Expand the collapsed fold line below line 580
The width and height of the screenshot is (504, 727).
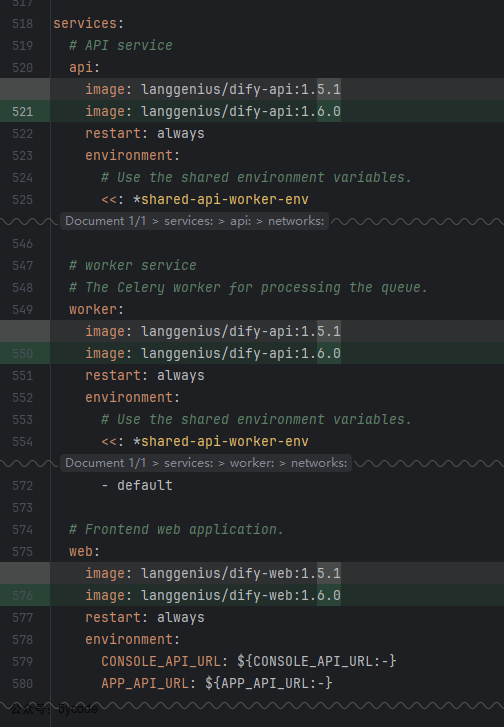tap(252, 707)
